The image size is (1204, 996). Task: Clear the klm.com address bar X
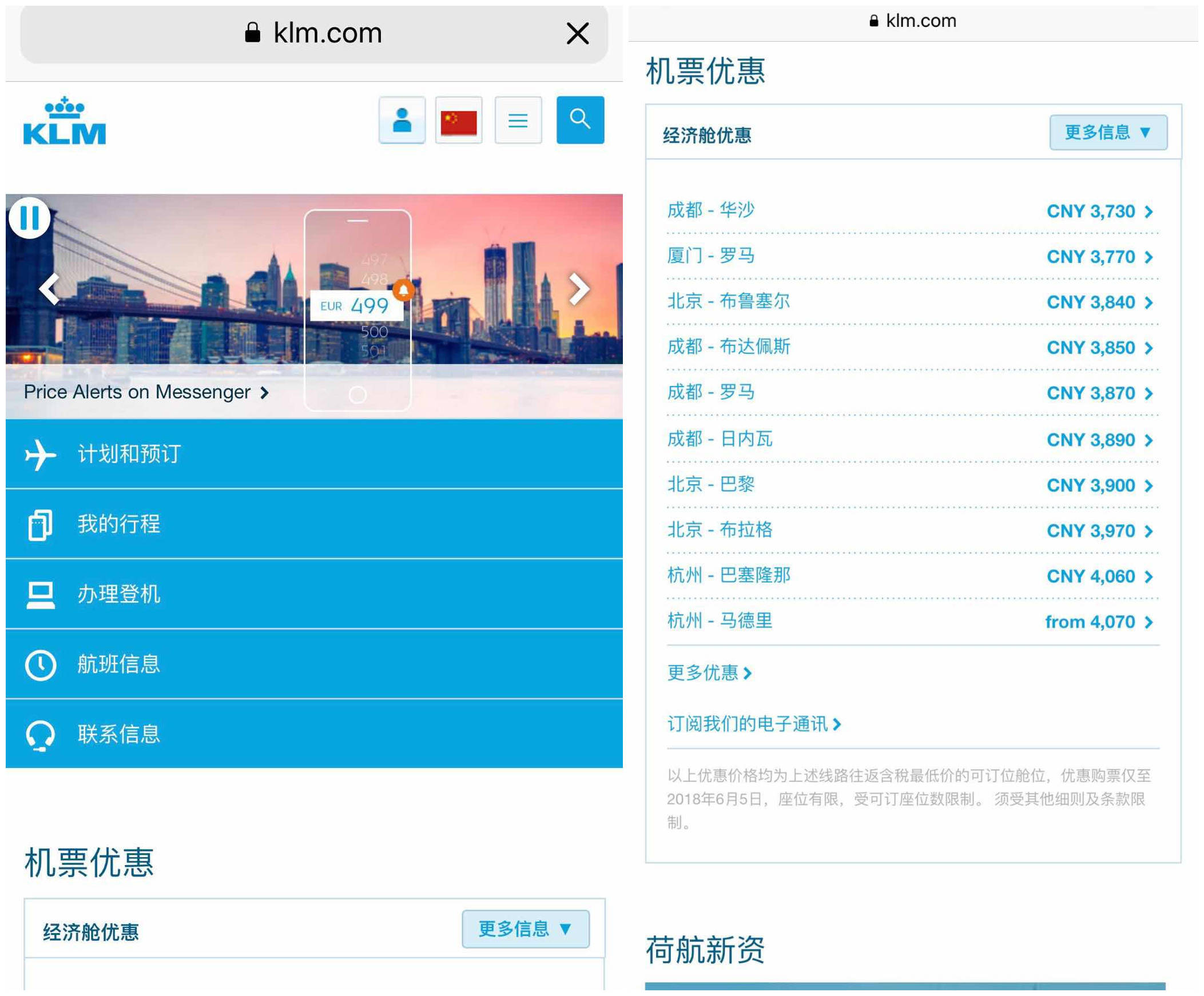click(x=577, y=33)
